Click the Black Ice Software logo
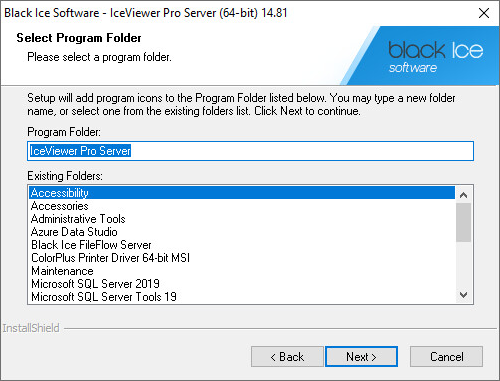This screenshot has width=500, height=381. click(x=435, y=56)
